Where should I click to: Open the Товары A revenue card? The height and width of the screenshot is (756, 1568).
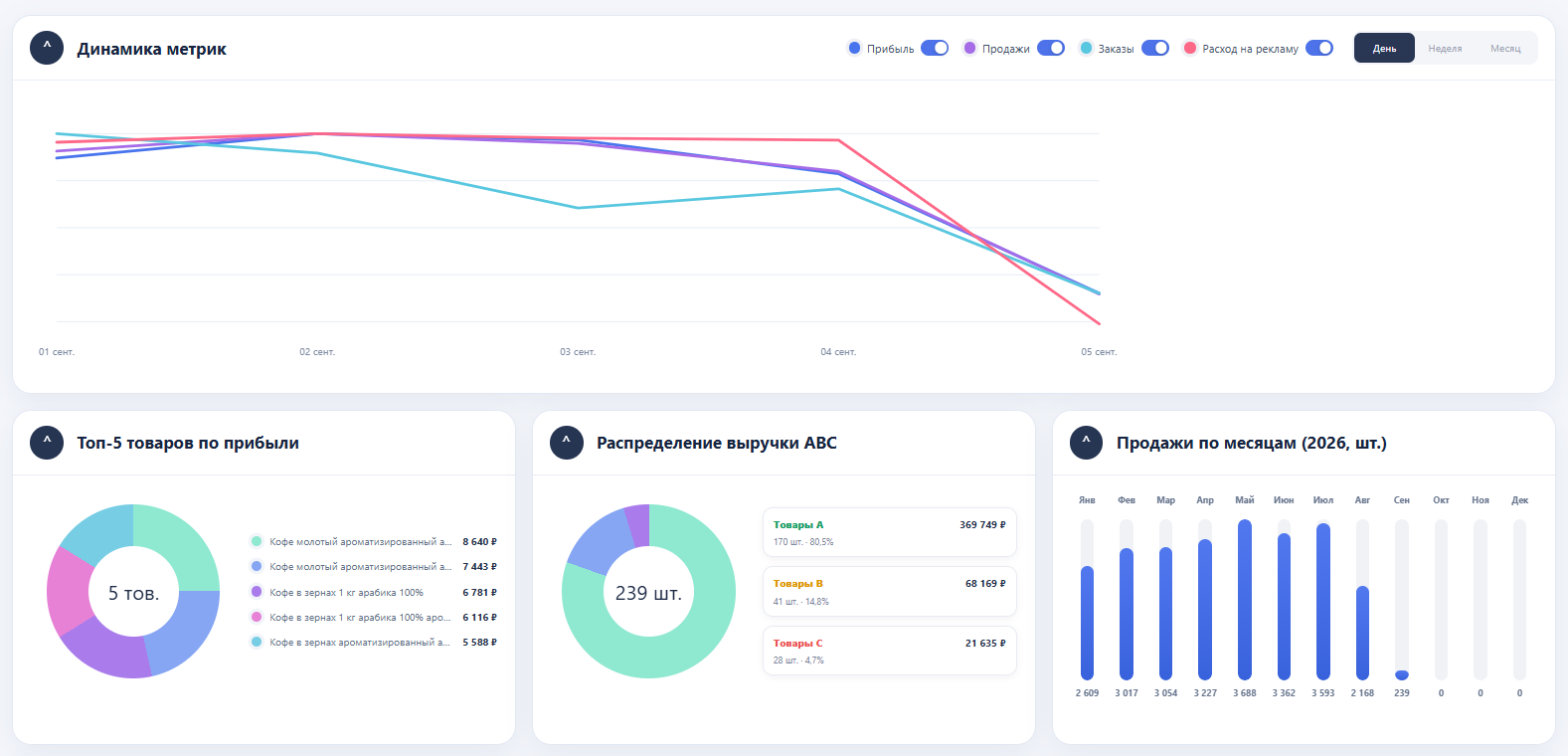890,532
